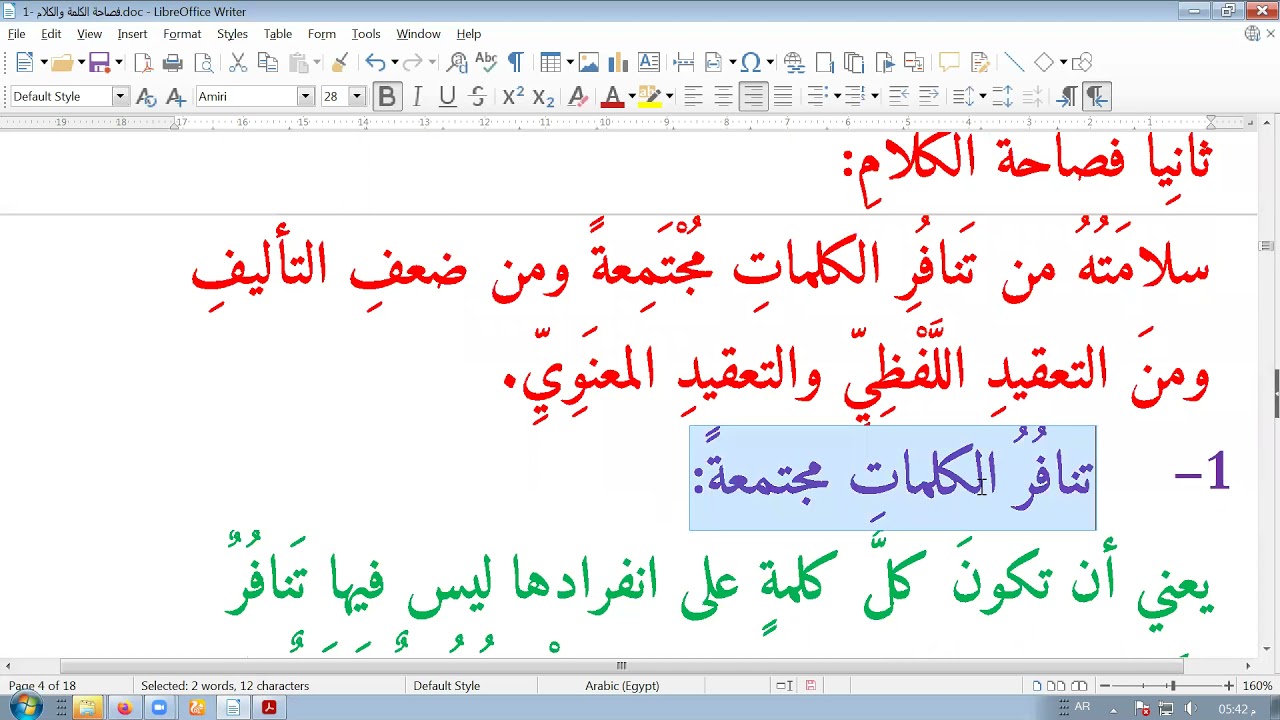Insert a chart
Screen dimensions: 1280x720
(618, 63)
